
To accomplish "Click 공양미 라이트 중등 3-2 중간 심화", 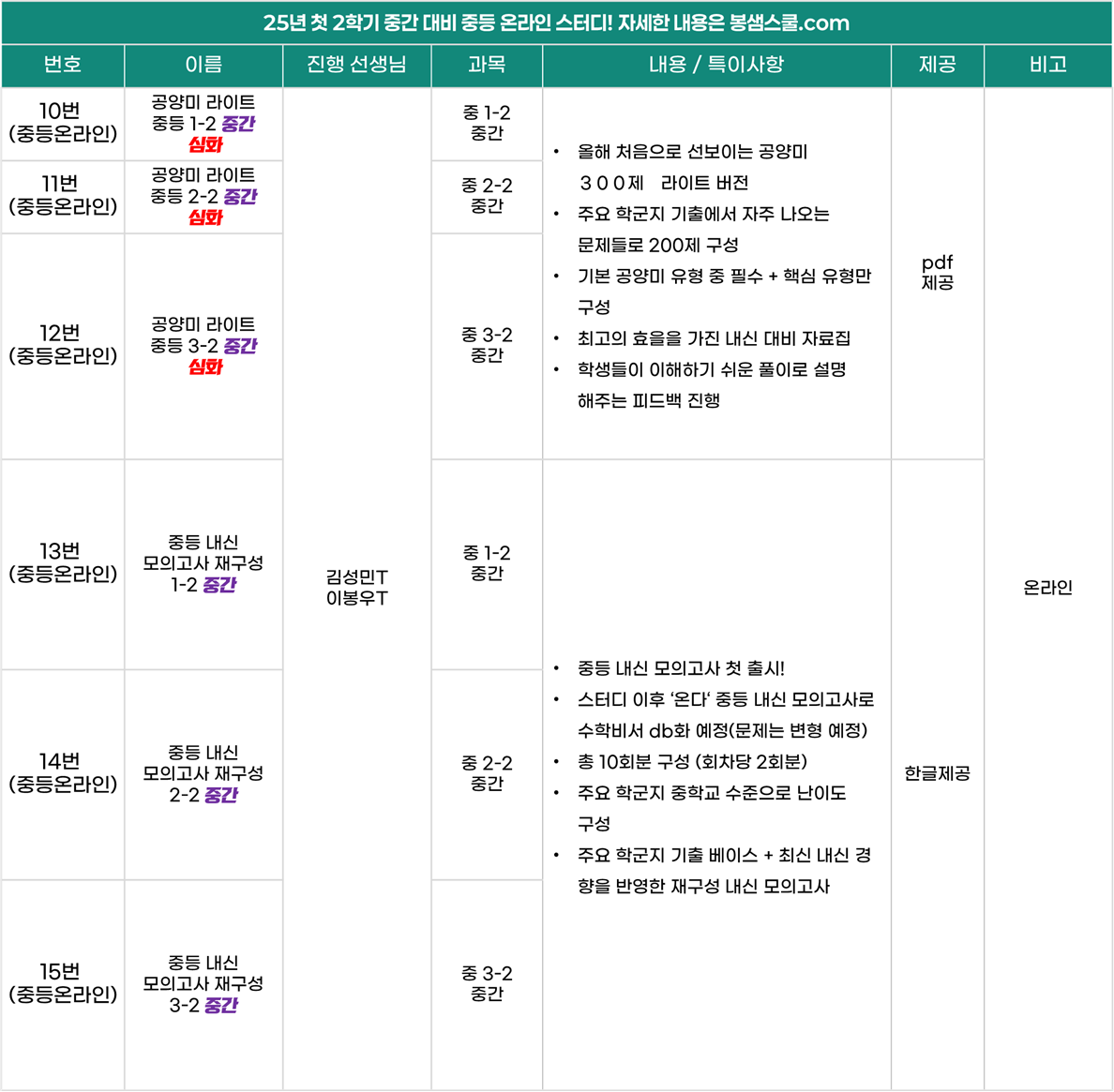I will pos(203,346).
